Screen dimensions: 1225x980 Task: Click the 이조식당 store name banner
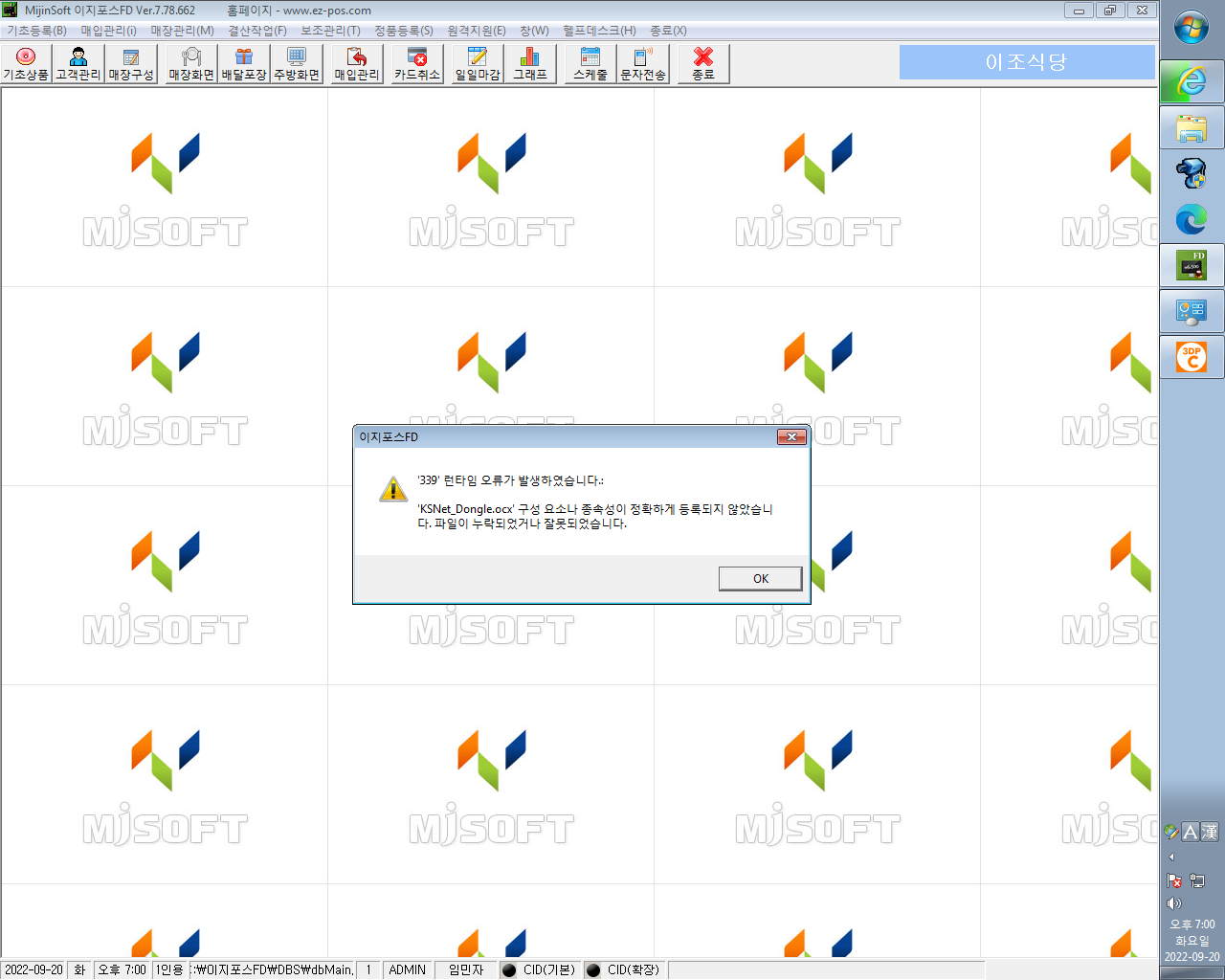(1027, 62)
